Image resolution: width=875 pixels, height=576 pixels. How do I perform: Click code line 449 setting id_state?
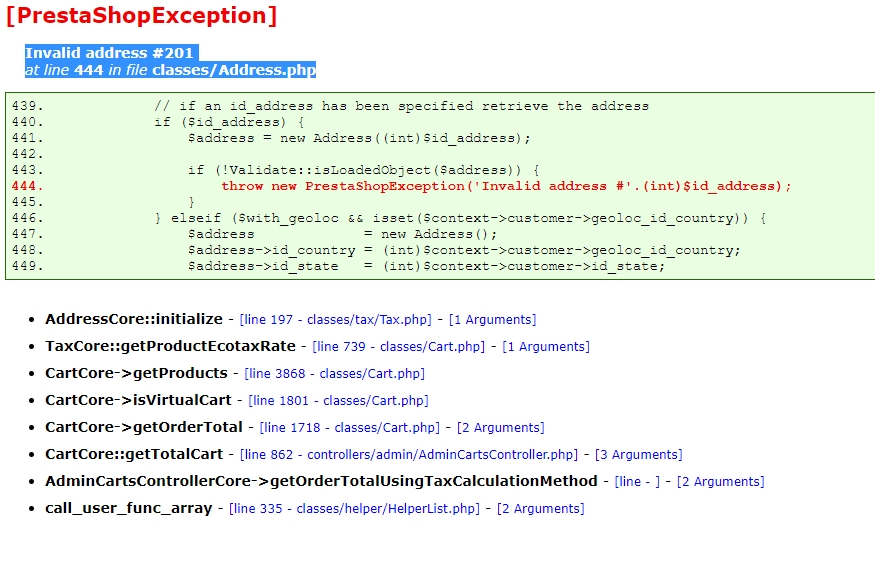[426, 266]
